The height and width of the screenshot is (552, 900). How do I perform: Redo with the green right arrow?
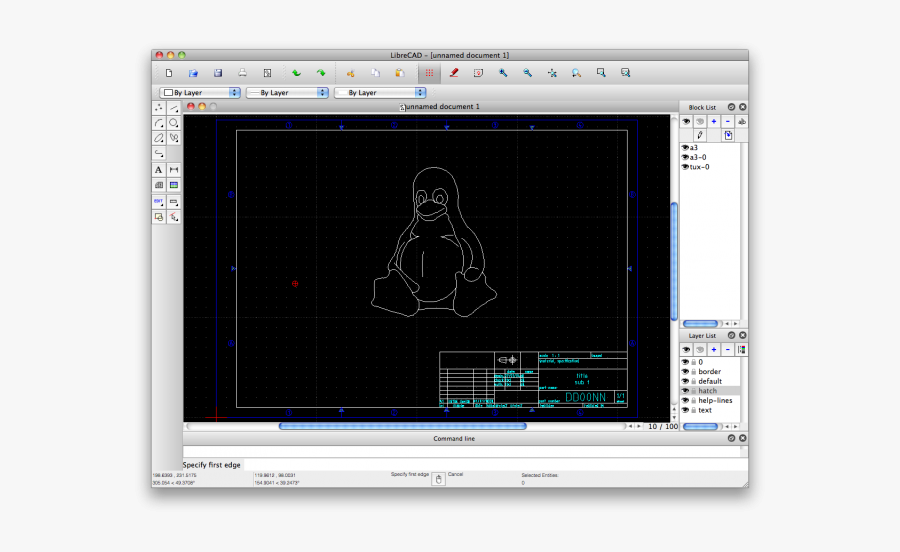[x=321, y=73]
